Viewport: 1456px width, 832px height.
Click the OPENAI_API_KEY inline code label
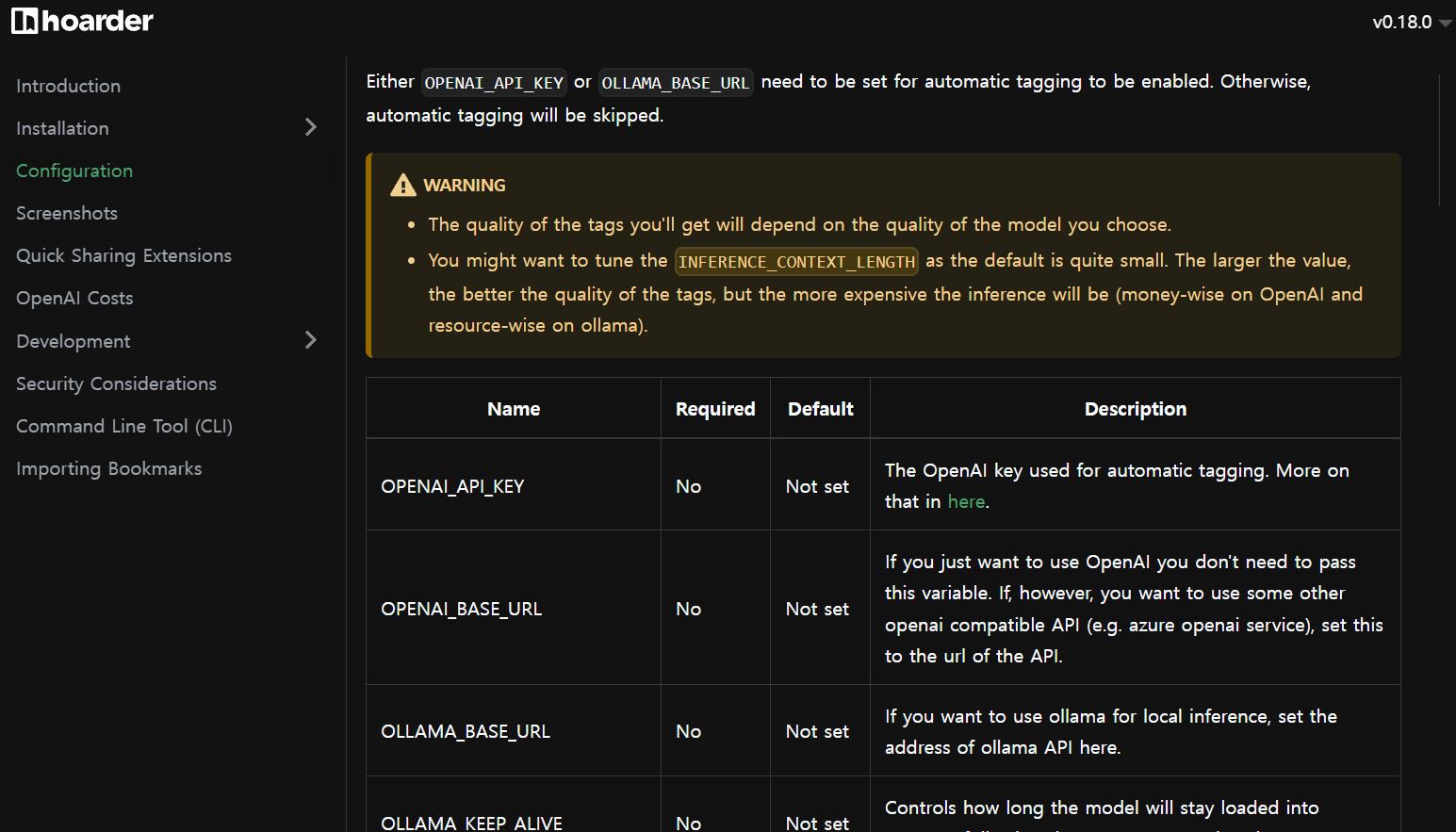[x=494, y=83]
